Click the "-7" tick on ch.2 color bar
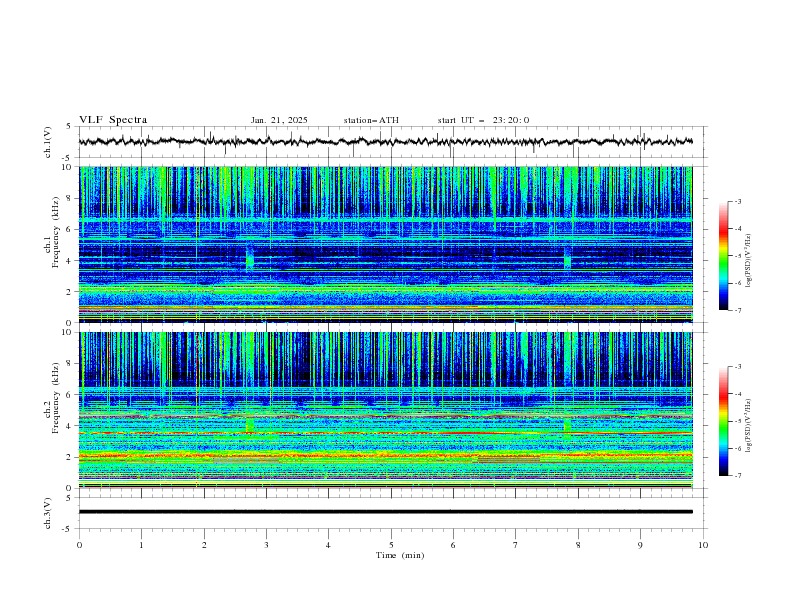The height and width of the screenshot is (612, 792). [x=738, y=476]
